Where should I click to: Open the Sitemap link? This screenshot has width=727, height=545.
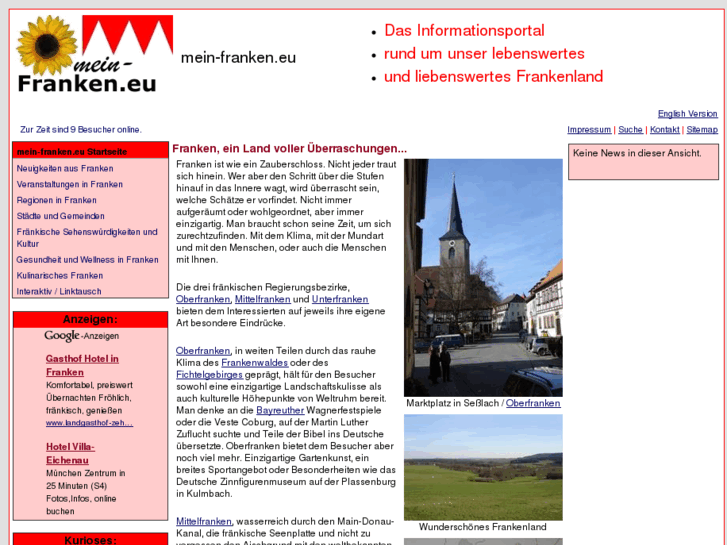702,129
